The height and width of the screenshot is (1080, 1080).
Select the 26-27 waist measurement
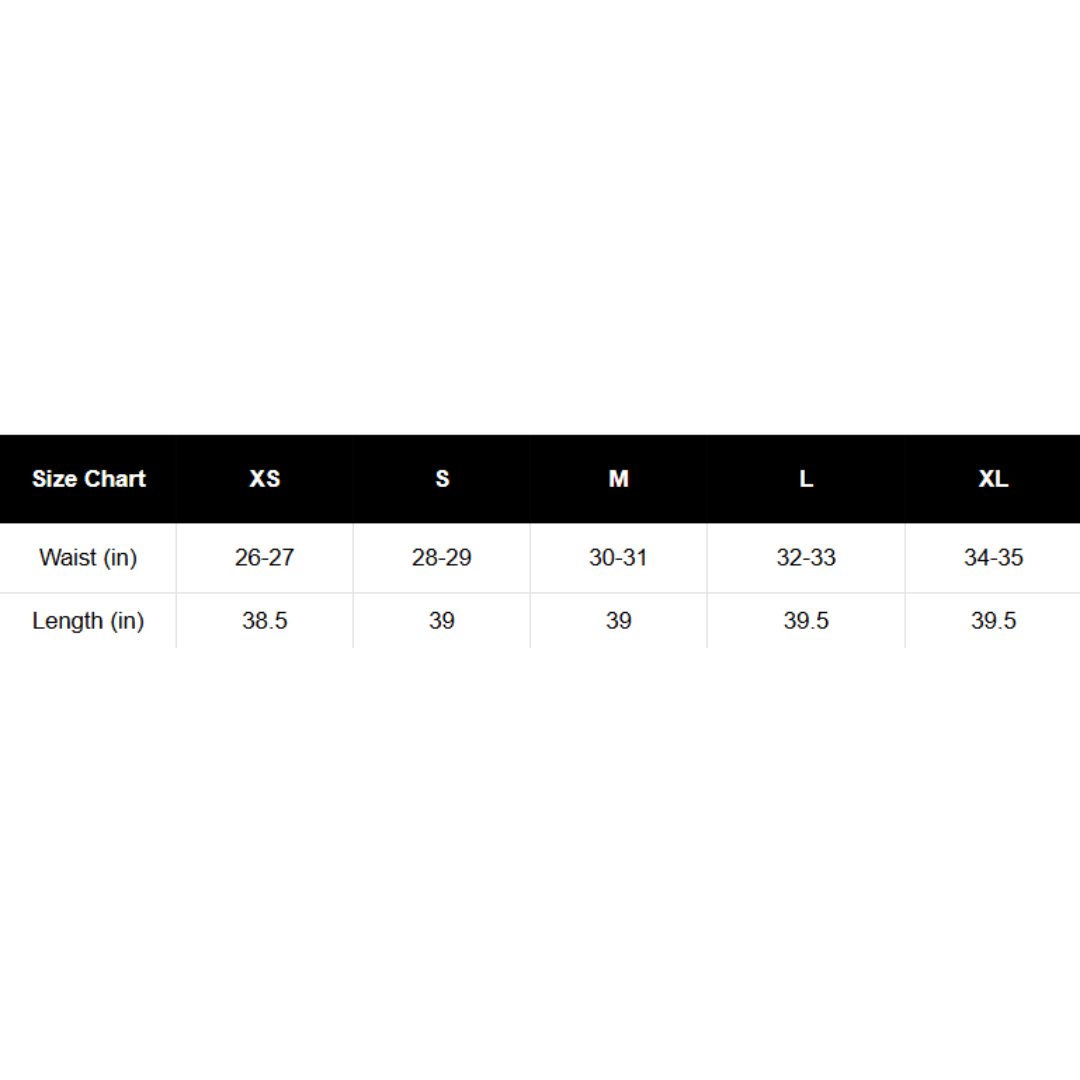(265, 557)
